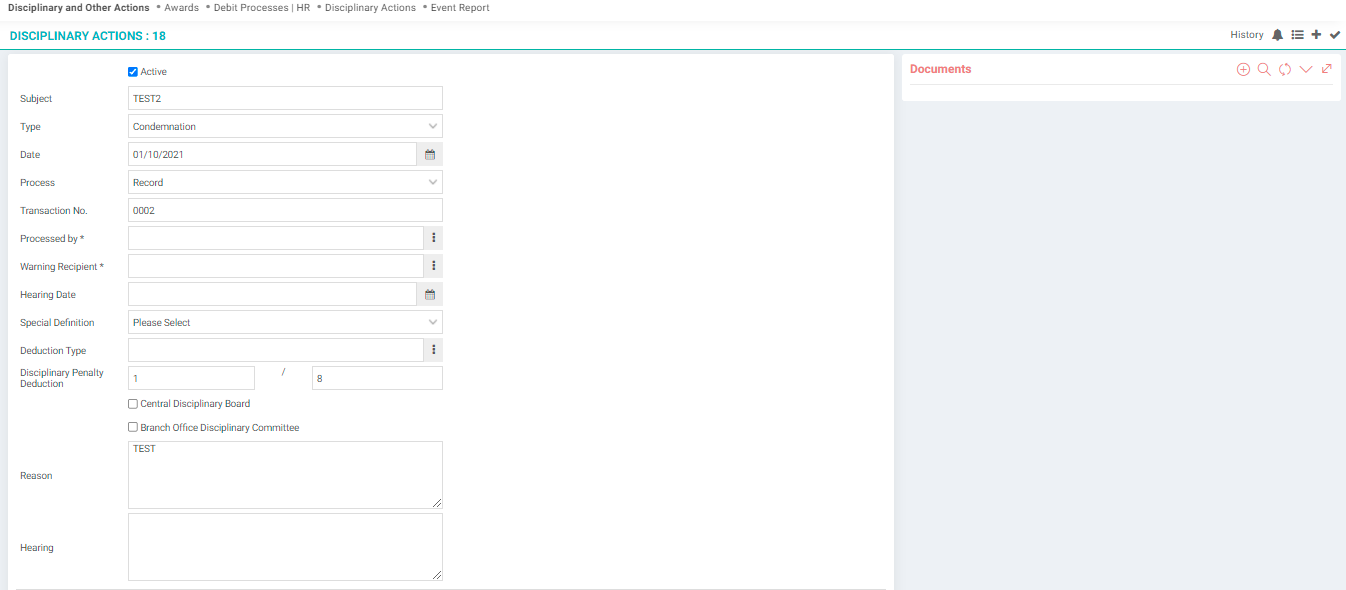Click the Disciplinary Penalty Deduction label
Image resolution: width=1346 pixels, height=590 pixels.
(62, 378)
